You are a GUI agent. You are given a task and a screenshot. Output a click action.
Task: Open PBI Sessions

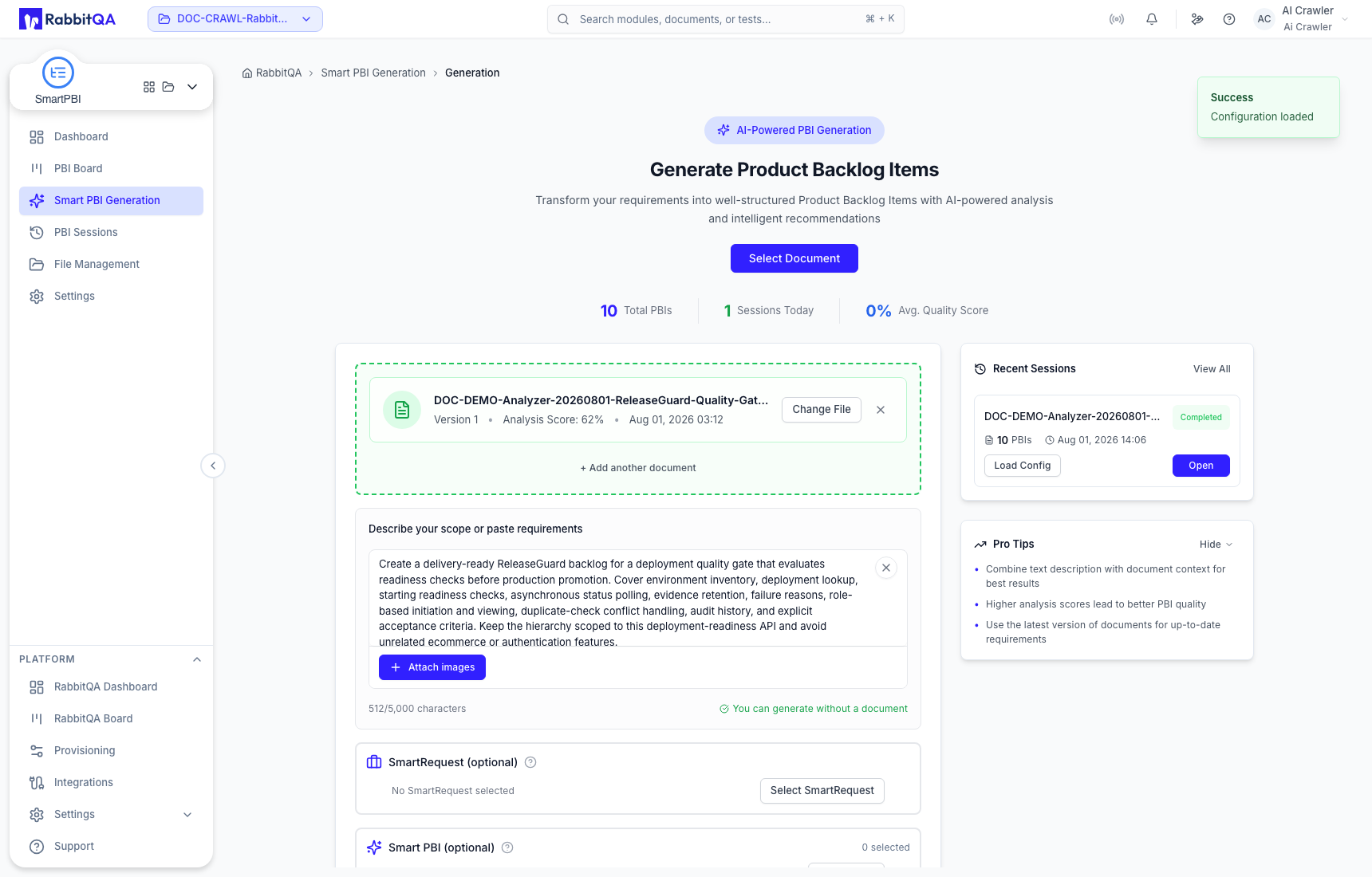111,233
